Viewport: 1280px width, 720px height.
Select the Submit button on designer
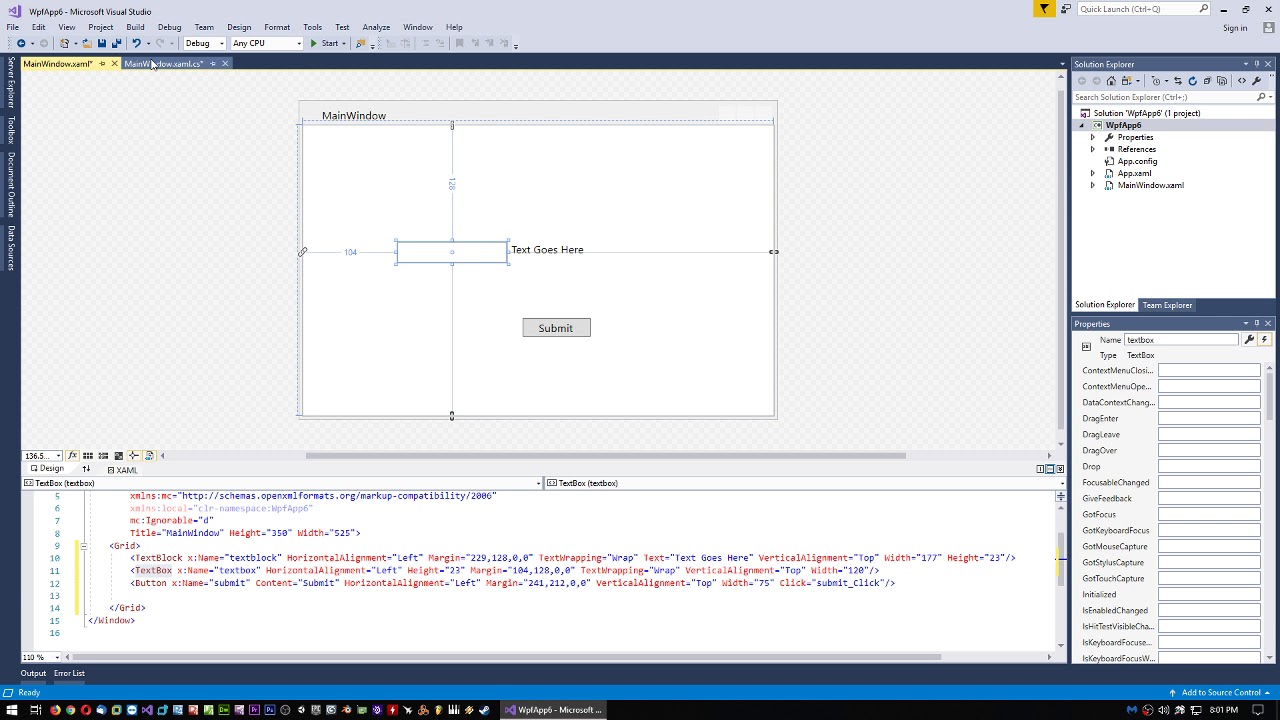click(x=556, y=328)
